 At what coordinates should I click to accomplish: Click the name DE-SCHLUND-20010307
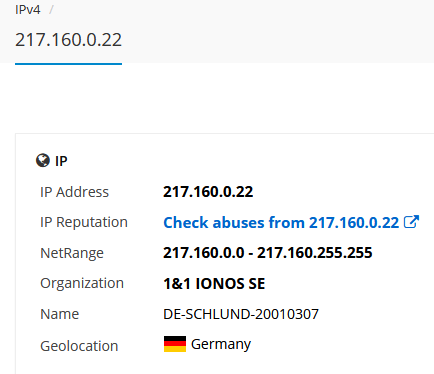coord(241,314)
